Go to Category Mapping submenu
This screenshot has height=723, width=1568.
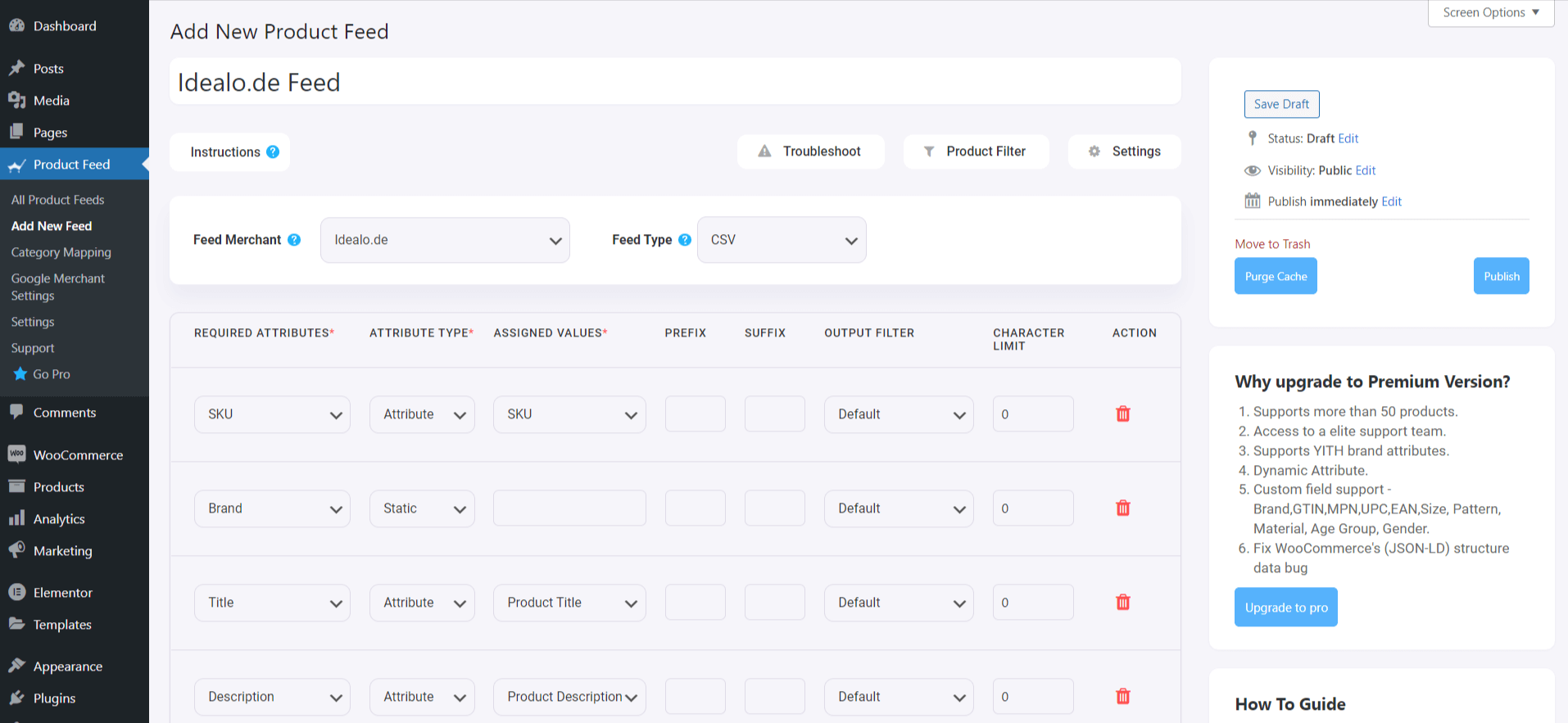pos(61,252)
